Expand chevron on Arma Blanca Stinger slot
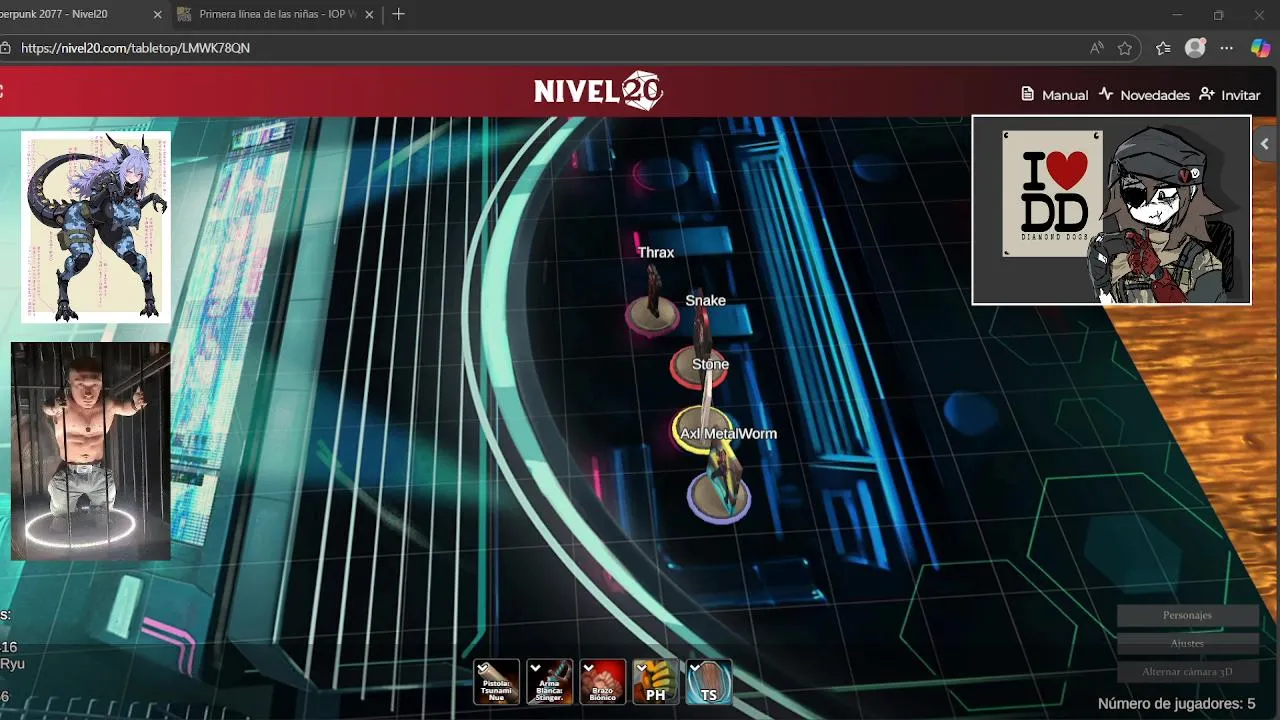 (536, 668)
